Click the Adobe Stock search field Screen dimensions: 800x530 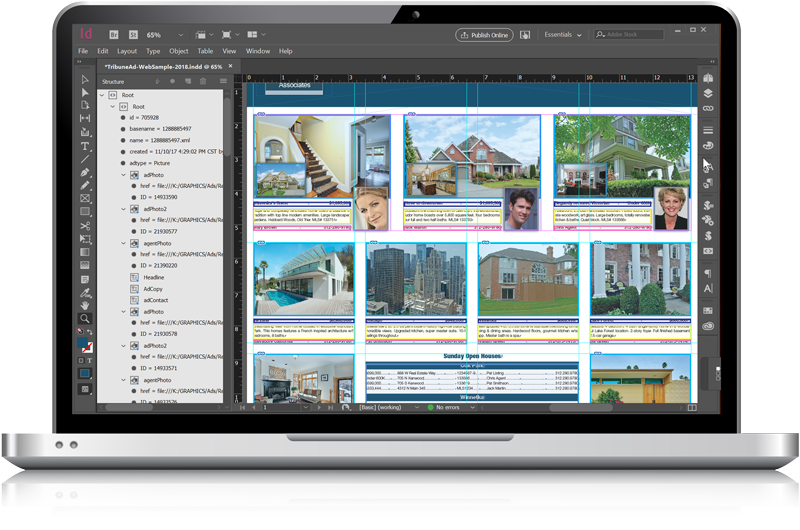pyautogui.click(x=630, y=35)
